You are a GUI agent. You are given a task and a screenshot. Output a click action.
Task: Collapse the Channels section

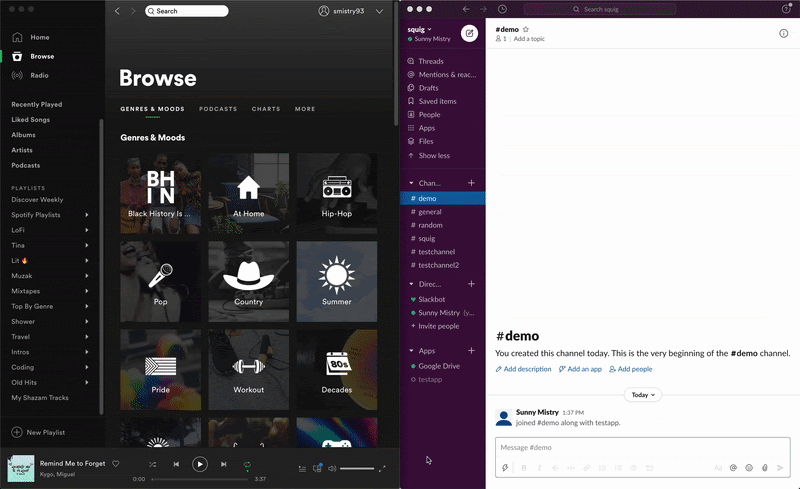(x=411, y=183)
